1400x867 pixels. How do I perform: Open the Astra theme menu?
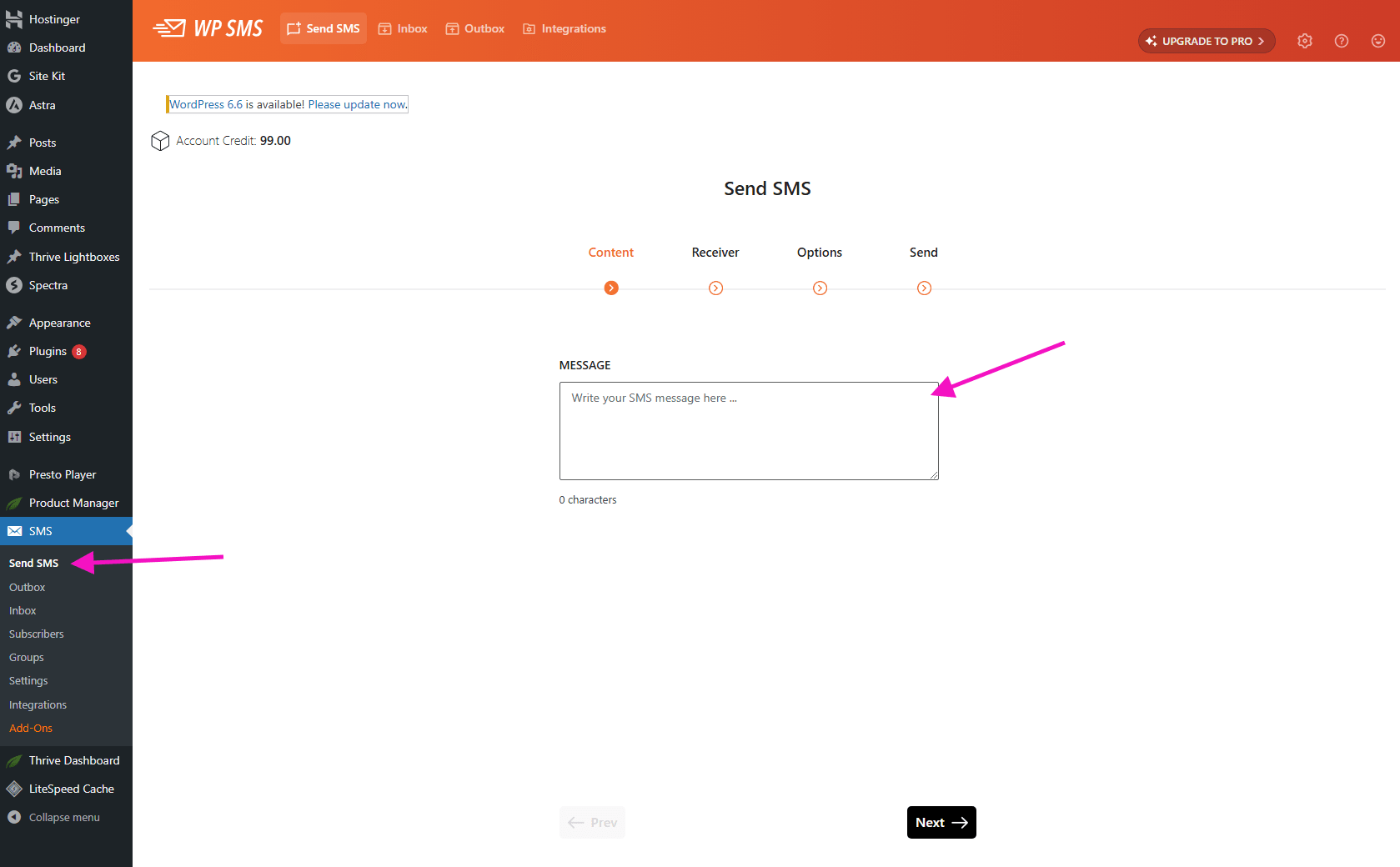click(x=66, y=105)
